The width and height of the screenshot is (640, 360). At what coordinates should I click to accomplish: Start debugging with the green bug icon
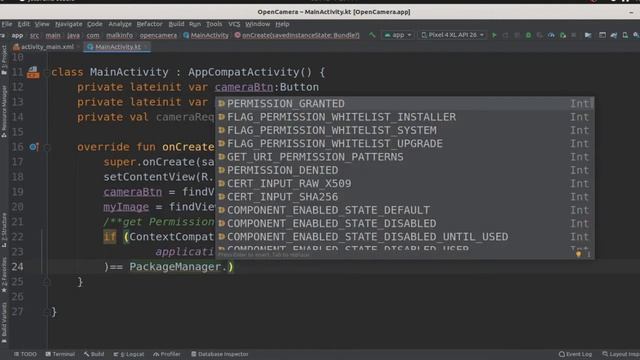tap(529, 35)
